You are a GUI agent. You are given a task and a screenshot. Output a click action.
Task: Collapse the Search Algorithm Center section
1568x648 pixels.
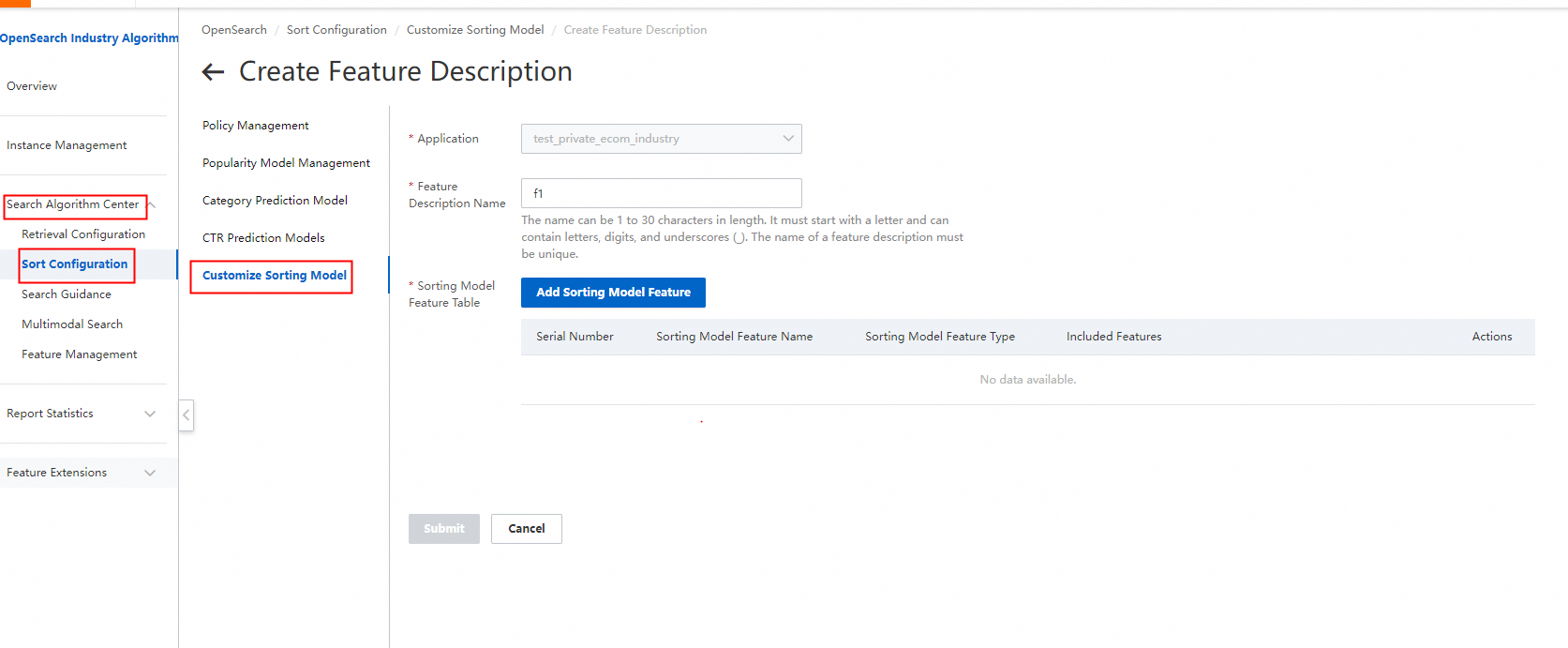pyautogui.click(x=152, y=204)
